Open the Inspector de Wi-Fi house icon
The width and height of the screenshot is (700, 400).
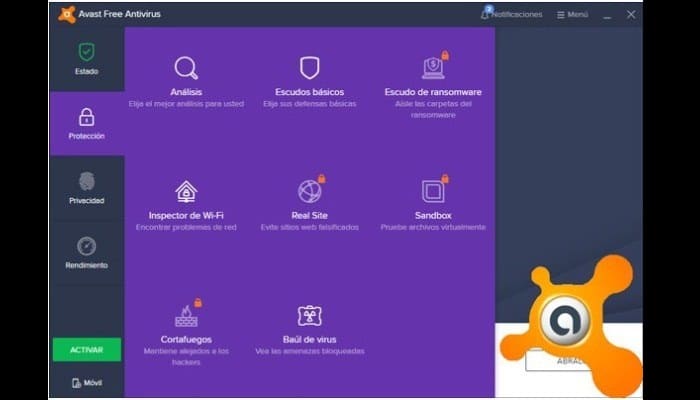186,192
